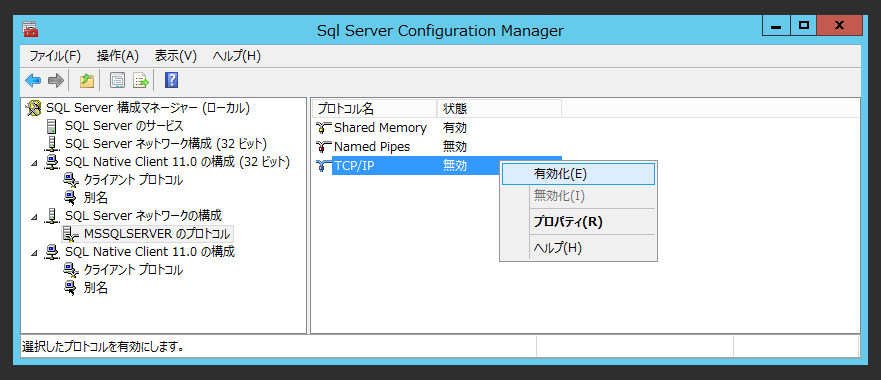Image resolution: width=881 pixels, height=380 pixels.
Task: Select クライアント プロトコル under 32-bit client
Action: click(x=133, y=180)
